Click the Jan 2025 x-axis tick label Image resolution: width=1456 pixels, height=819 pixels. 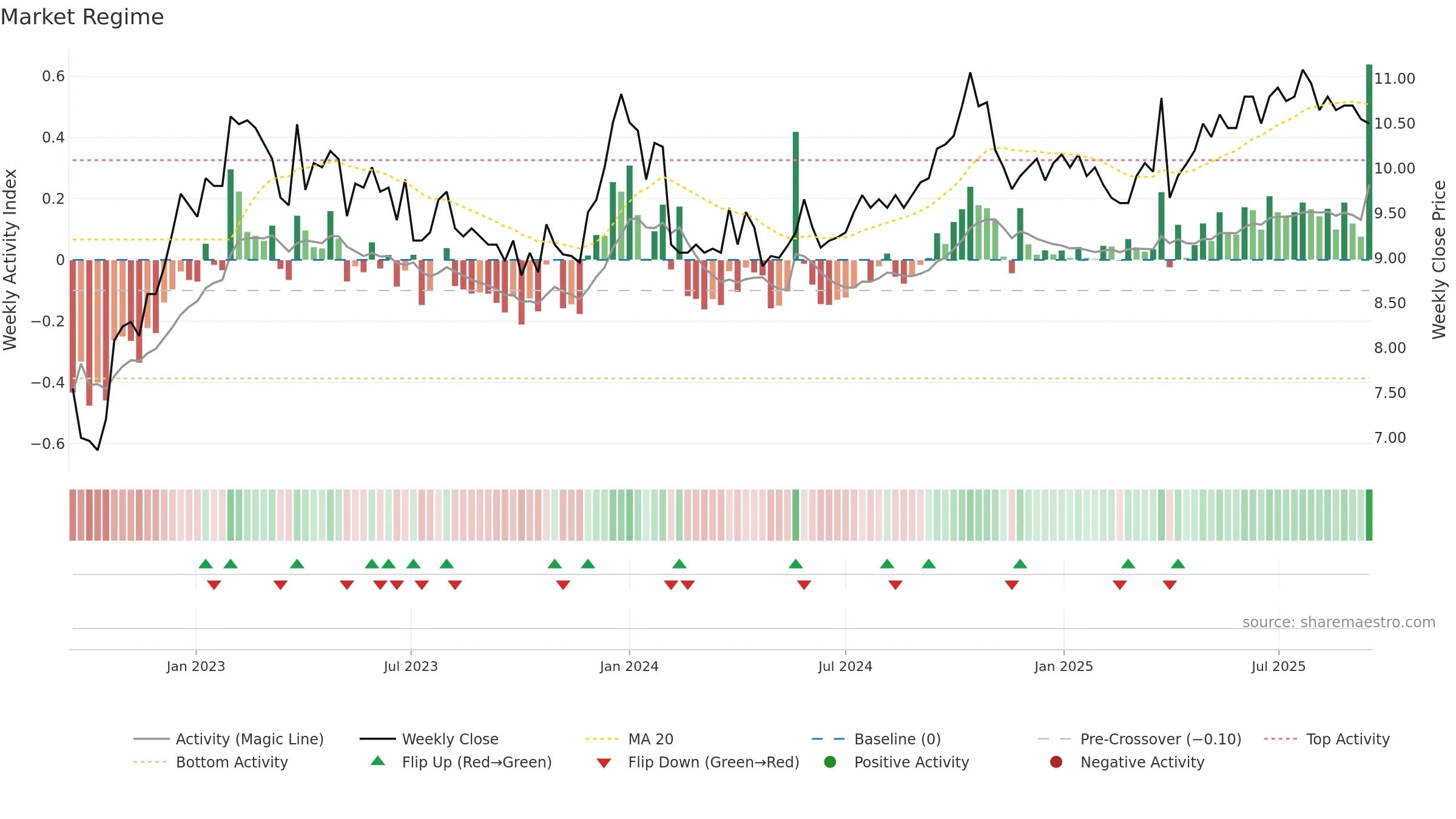coord(1063,666)
